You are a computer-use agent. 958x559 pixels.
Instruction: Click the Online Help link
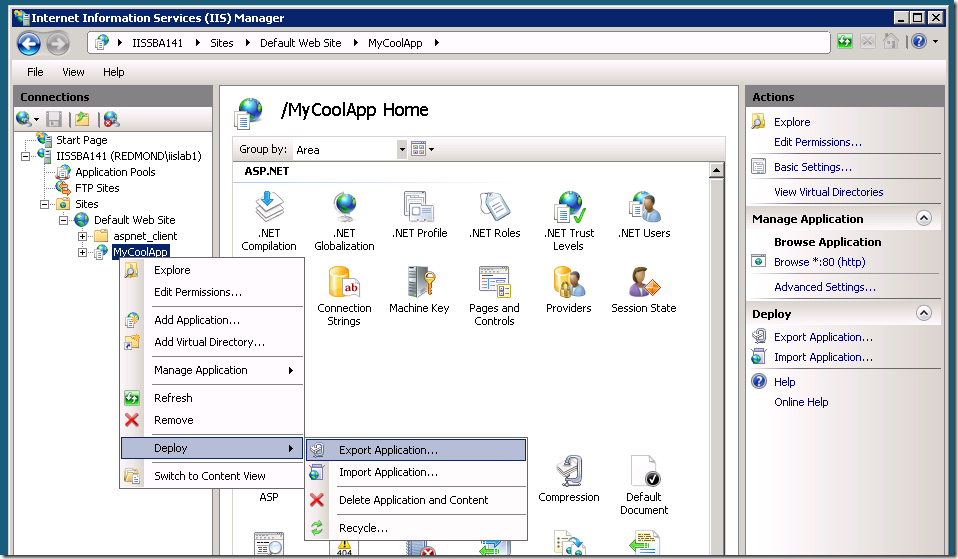[801, 402]
